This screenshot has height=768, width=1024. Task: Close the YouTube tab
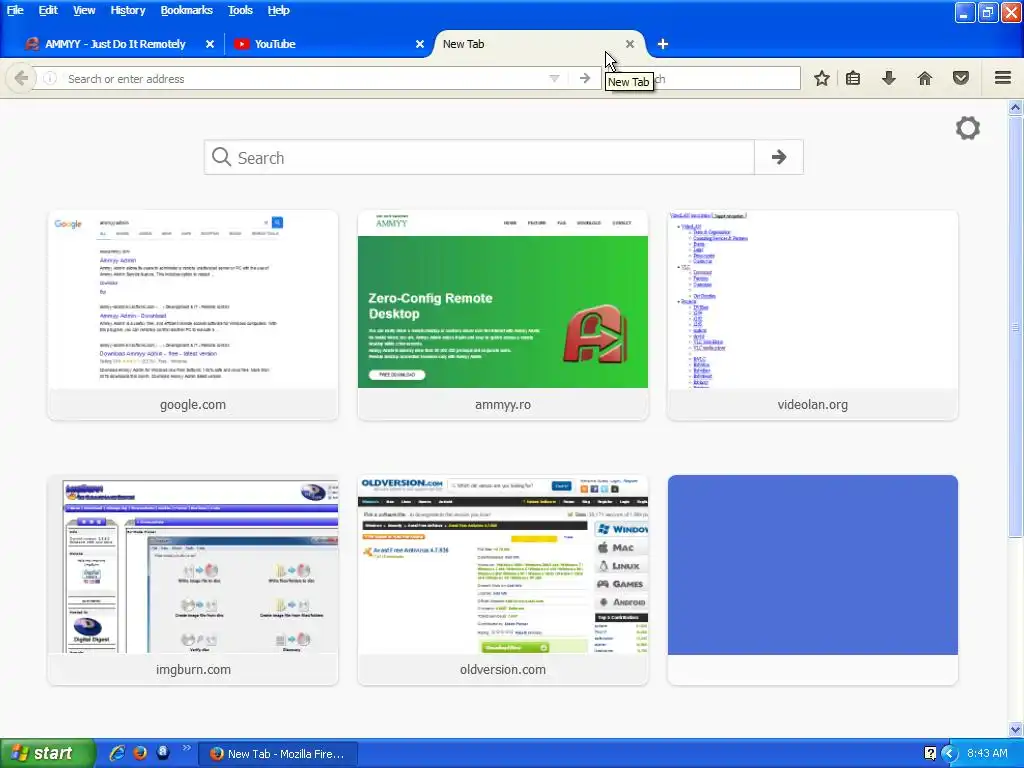420,44
